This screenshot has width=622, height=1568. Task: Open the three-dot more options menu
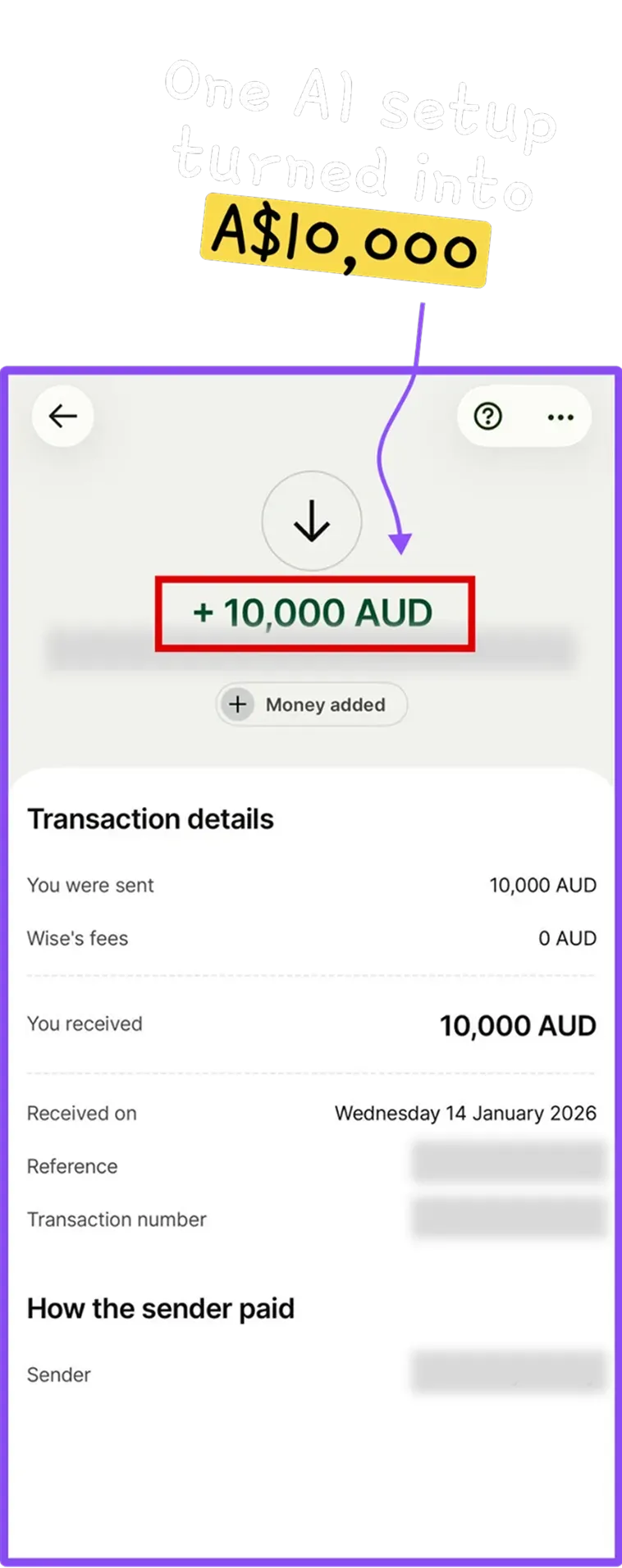[x=560, y=417]
